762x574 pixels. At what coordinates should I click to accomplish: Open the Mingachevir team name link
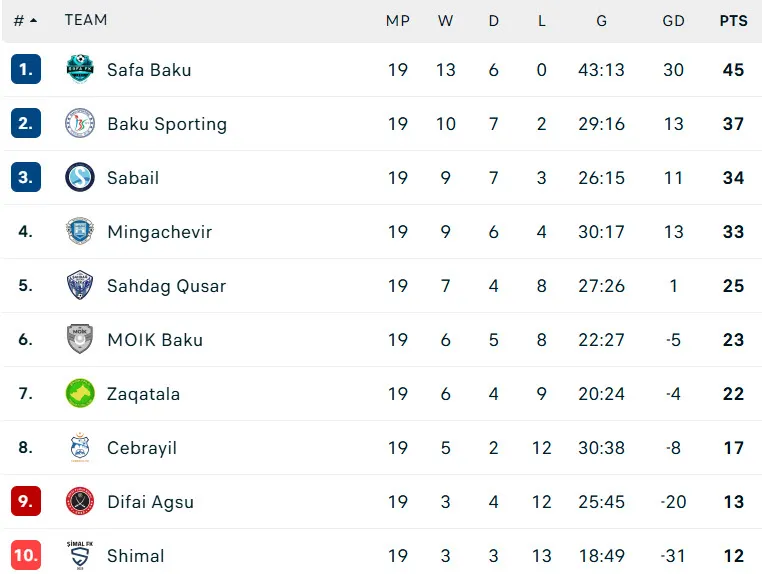coord(159,231)
